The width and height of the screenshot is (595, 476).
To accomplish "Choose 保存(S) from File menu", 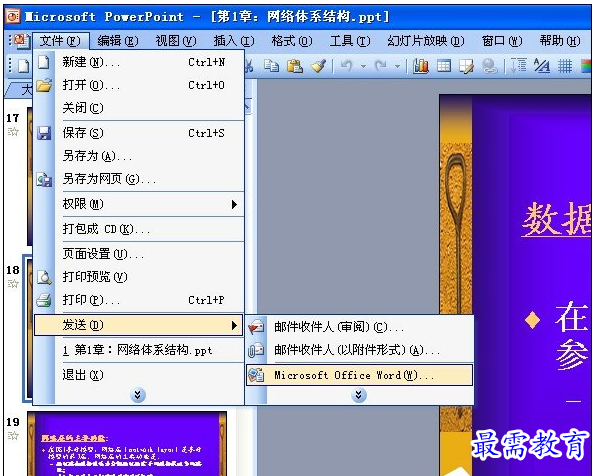I will click(x=139, y=133).
